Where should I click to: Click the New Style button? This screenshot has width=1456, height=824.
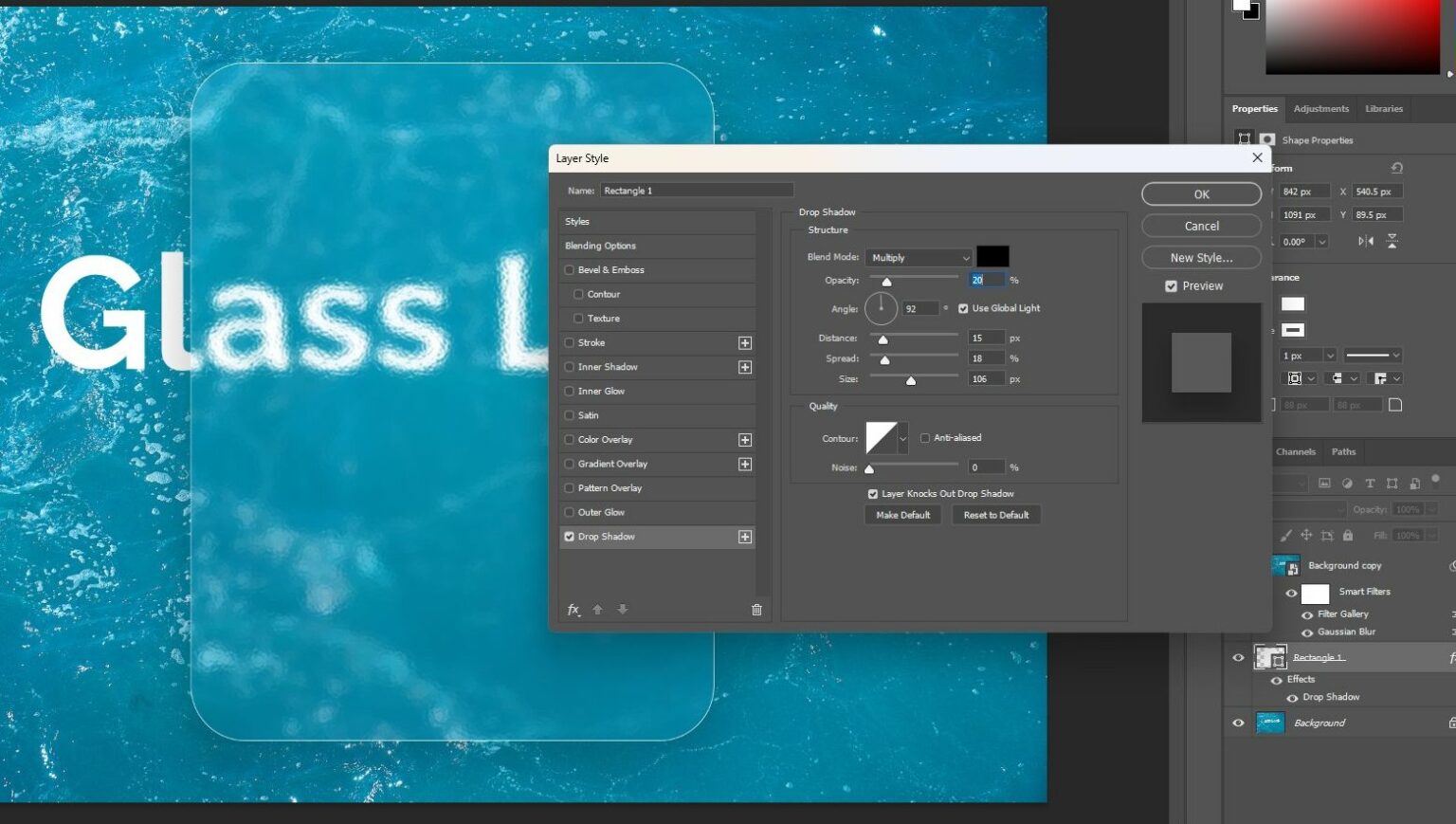(x=1200, y=257)
